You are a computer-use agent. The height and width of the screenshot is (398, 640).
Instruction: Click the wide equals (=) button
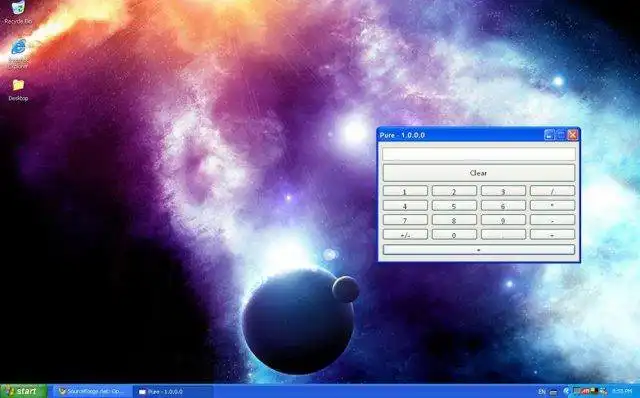[478, 249]
